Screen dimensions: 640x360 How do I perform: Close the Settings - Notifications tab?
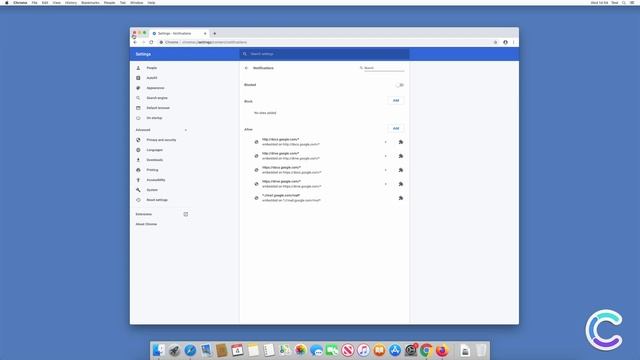(x=205, y=33)
